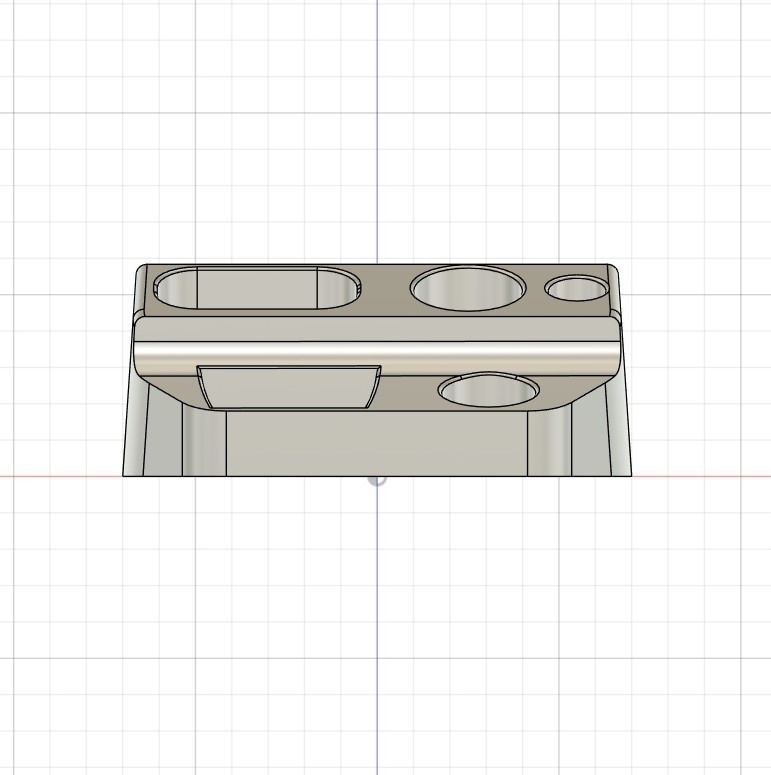Select the circular hole on the lower ledge

pos(488,391)
